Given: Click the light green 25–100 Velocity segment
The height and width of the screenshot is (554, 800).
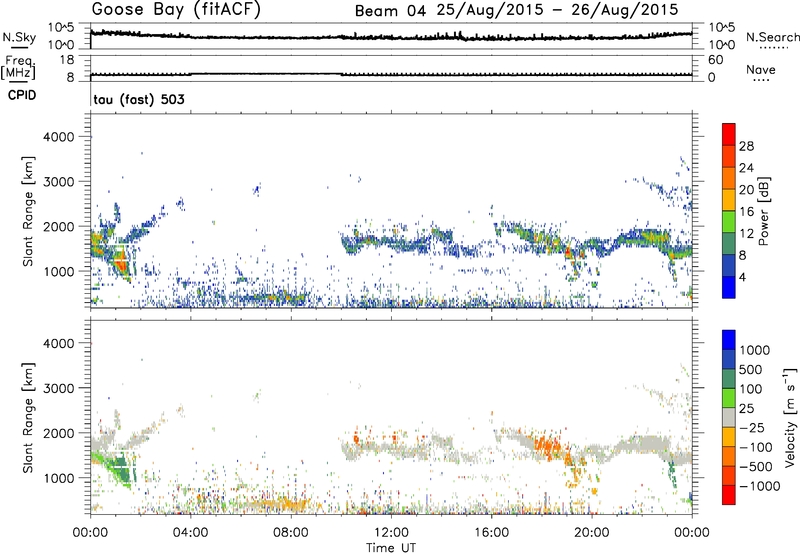Looking at the screenshot, I should tap(729, 398).
